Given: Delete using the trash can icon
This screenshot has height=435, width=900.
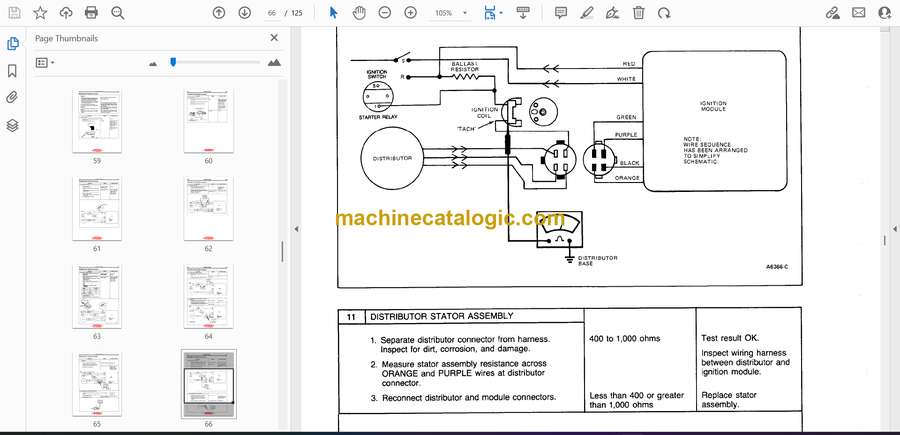Looking at the screenshot, I should click(x=638, y=13).
